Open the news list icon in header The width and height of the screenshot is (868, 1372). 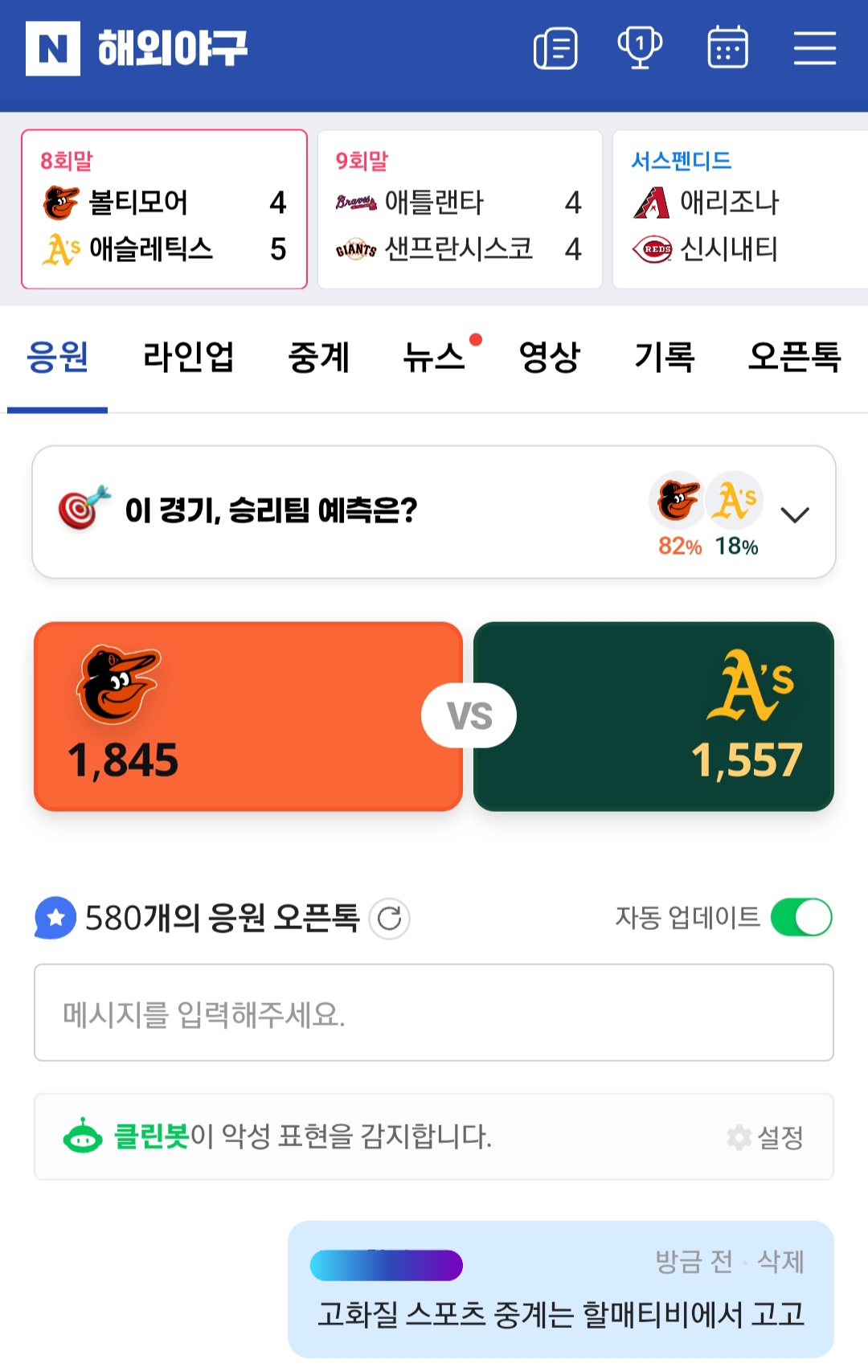[x=555, y=48]
